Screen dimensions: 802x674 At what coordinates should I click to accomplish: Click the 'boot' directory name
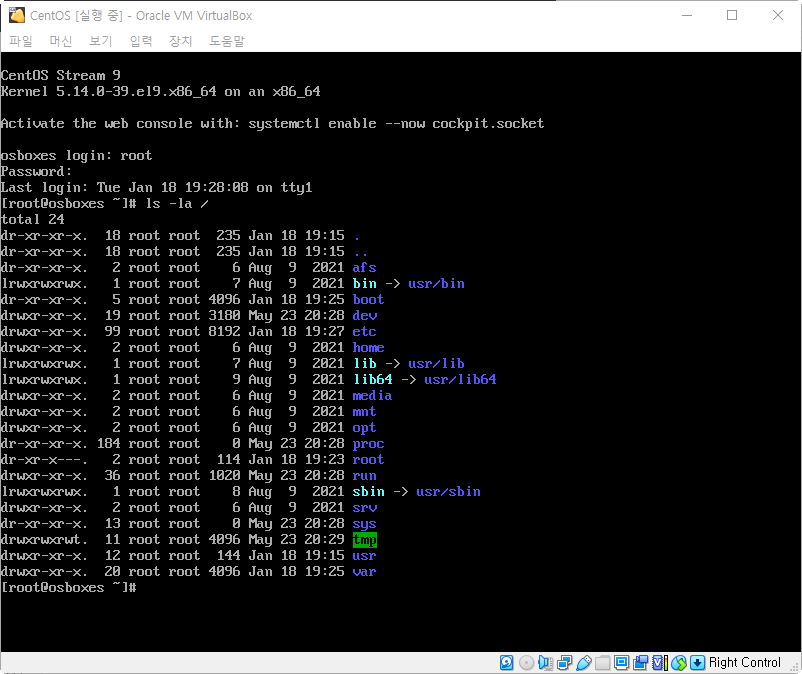(x=368, y=300)
